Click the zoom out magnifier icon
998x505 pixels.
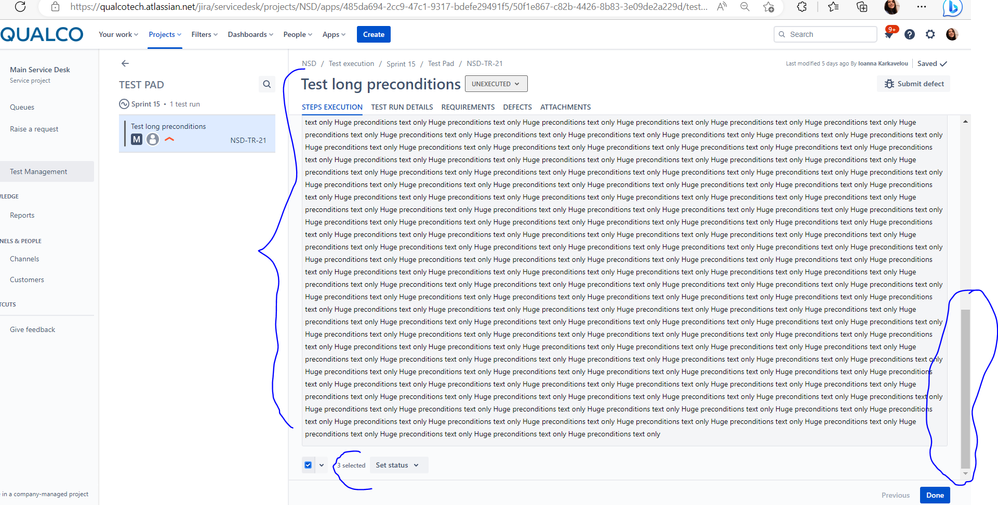745,7
